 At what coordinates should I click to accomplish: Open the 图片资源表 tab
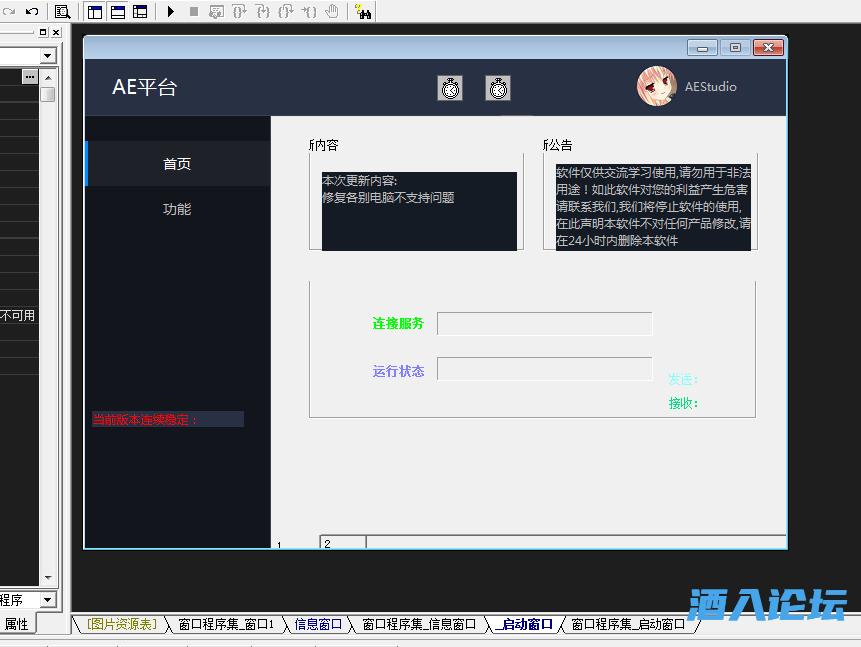point(121,625)
